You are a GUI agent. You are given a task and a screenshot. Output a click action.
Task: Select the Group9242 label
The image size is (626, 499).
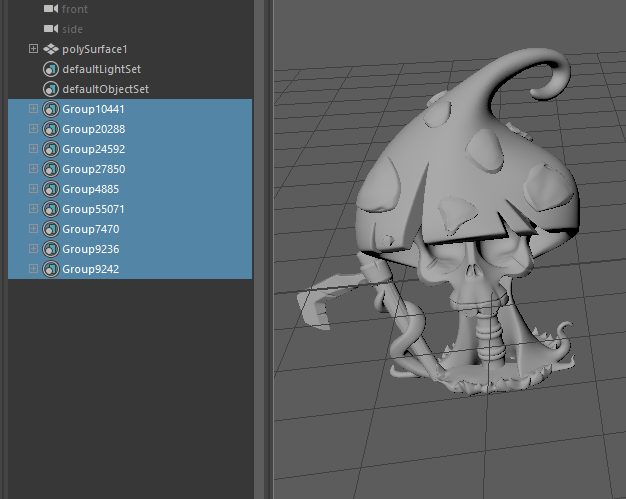[91, 269]
